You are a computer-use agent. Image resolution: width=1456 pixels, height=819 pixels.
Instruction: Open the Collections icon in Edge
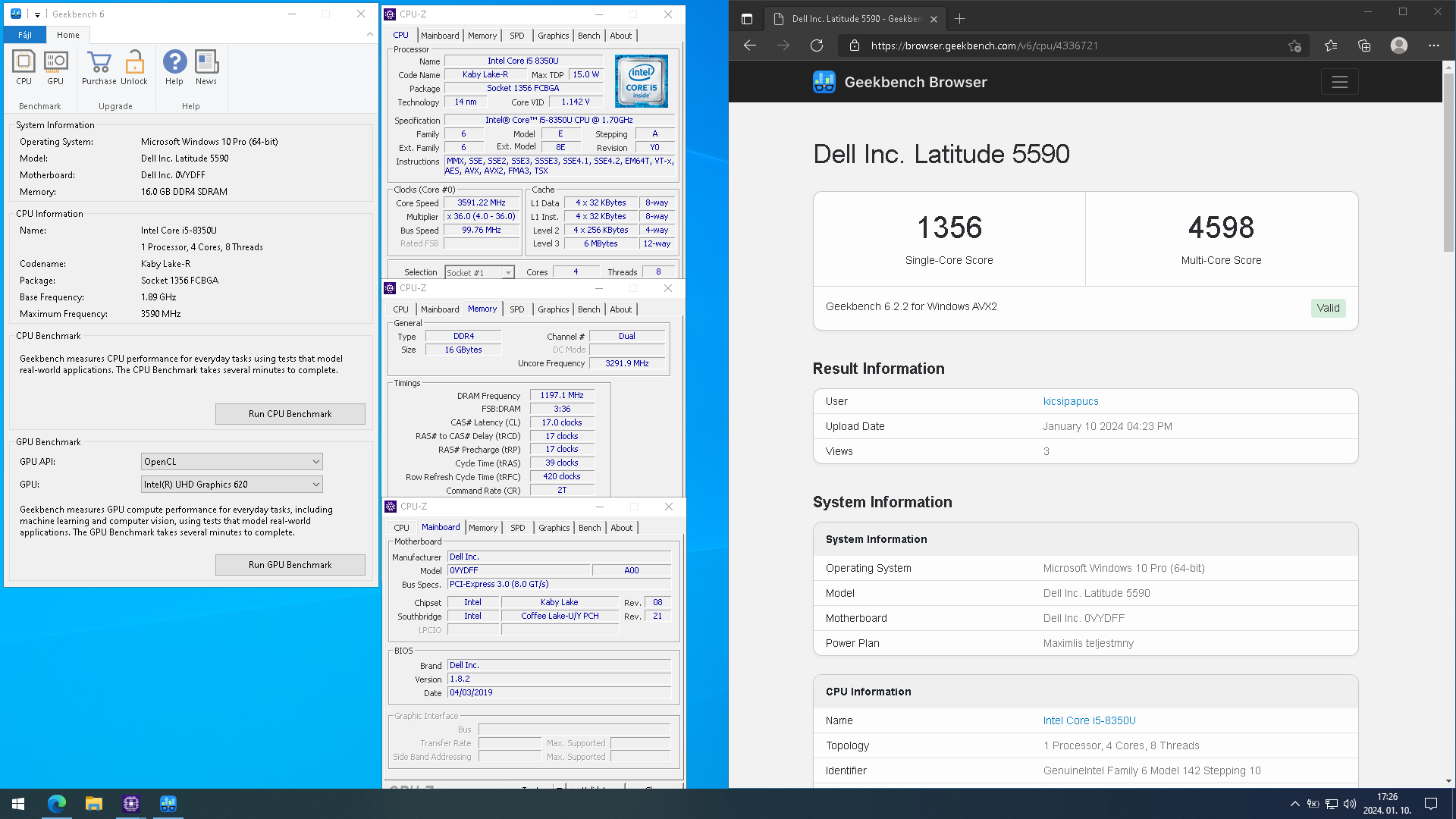click(1364, 45)
